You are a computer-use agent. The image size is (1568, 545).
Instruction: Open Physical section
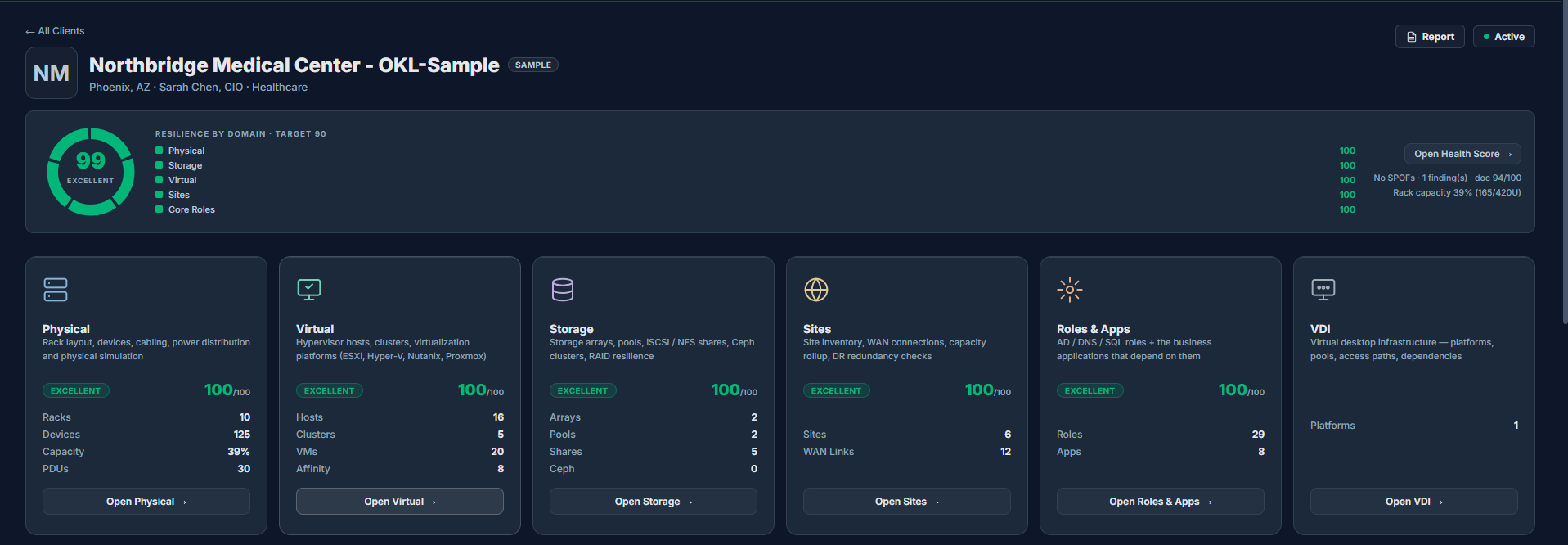(146, 502)
